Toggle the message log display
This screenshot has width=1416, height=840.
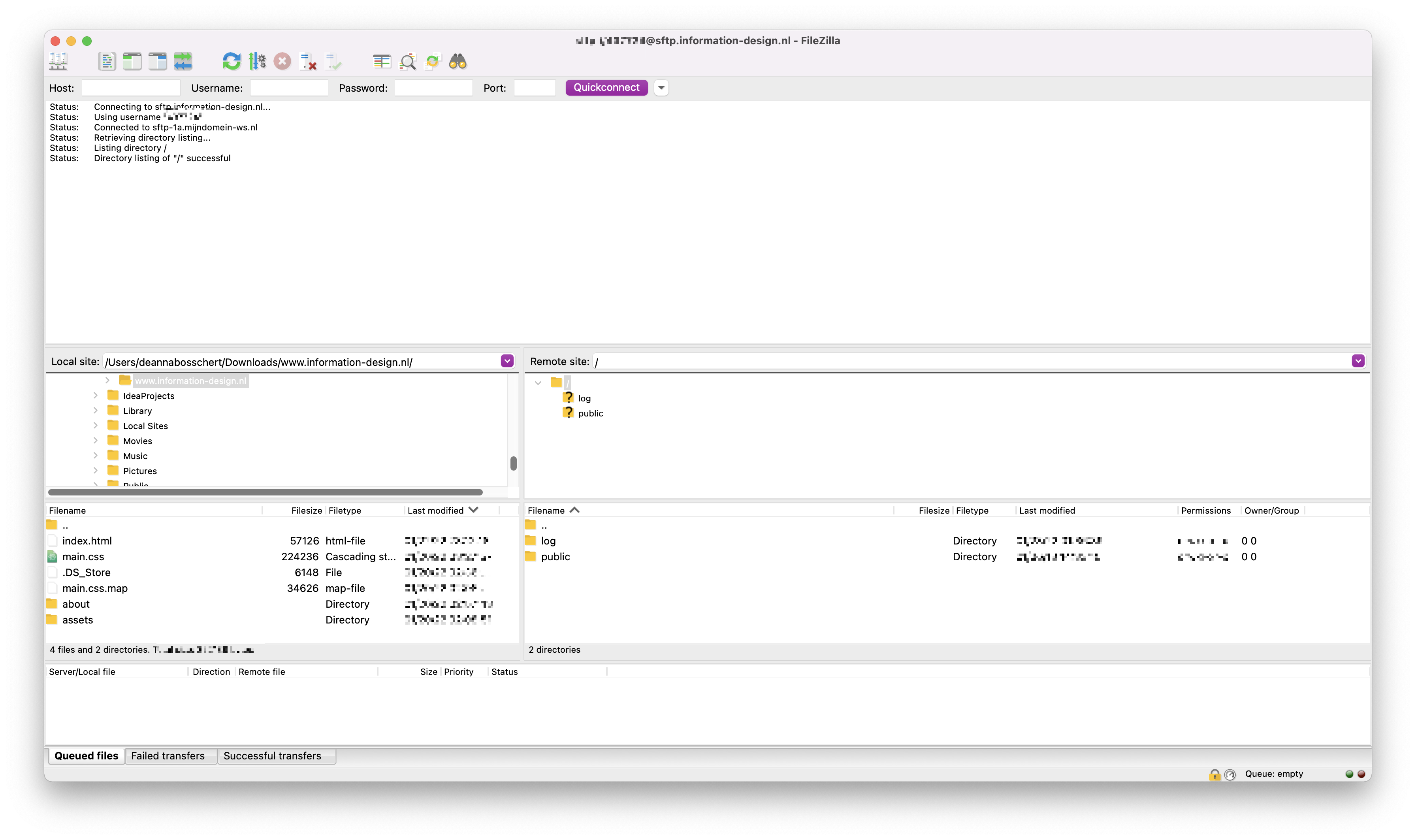107,61
